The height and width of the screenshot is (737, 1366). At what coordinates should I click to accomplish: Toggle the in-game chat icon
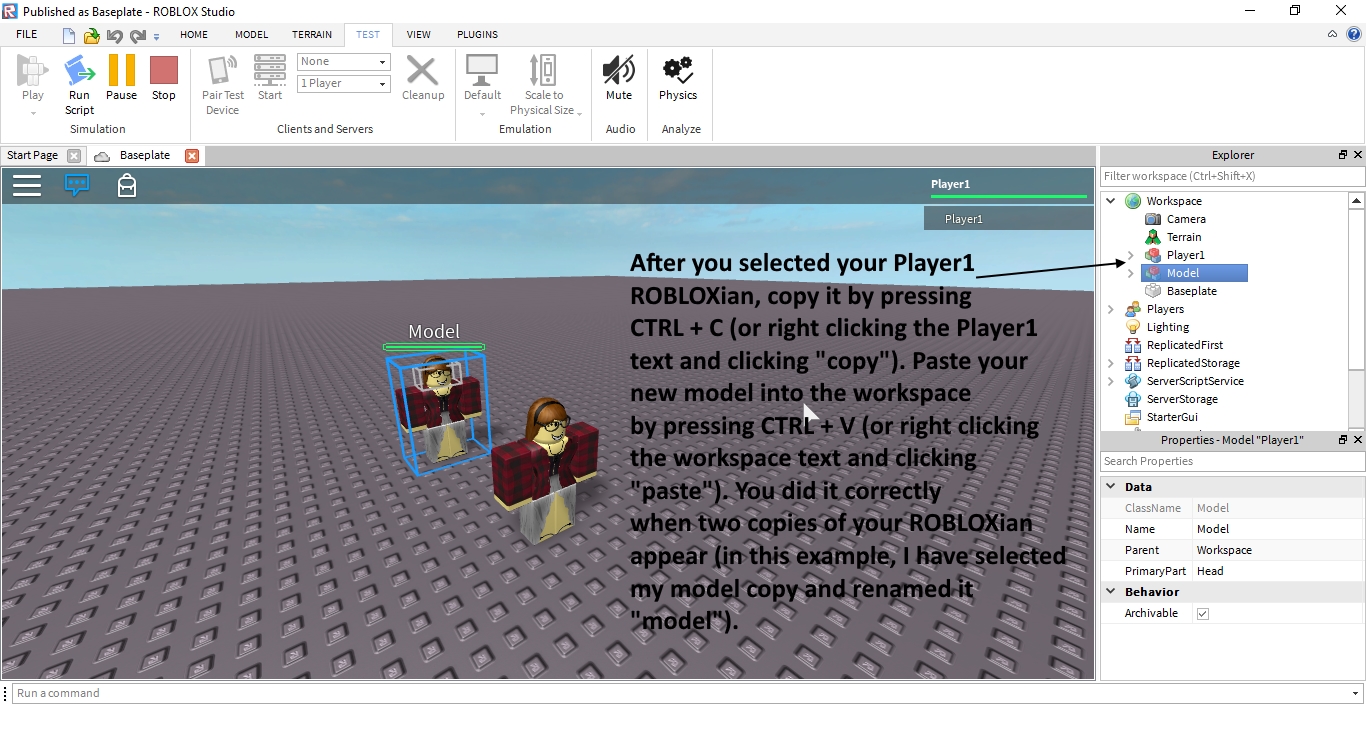77,185
